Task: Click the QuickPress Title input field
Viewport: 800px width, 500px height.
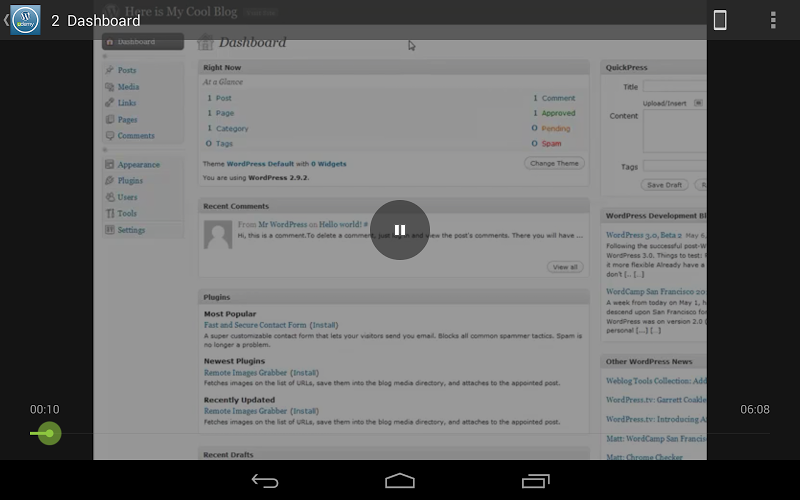Action: (674, 86)
